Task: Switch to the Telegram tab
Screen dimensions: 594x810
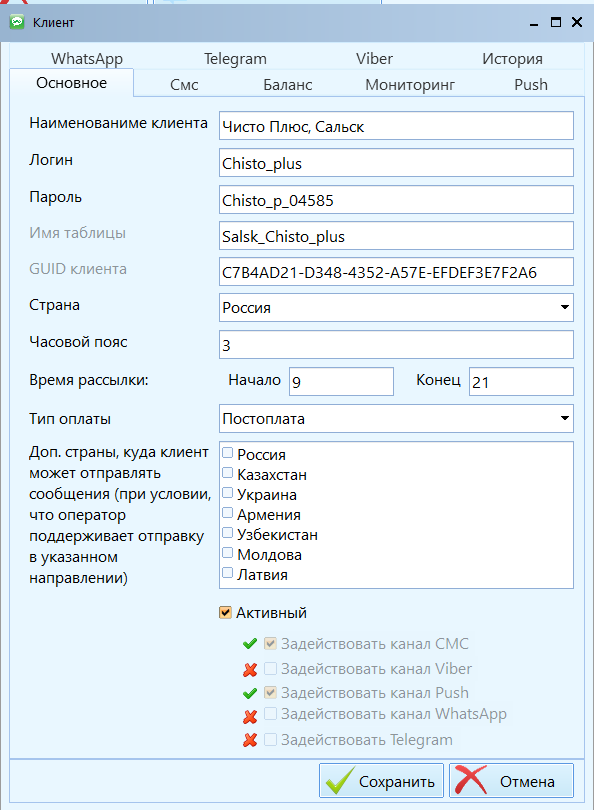Action: point(235,59)
